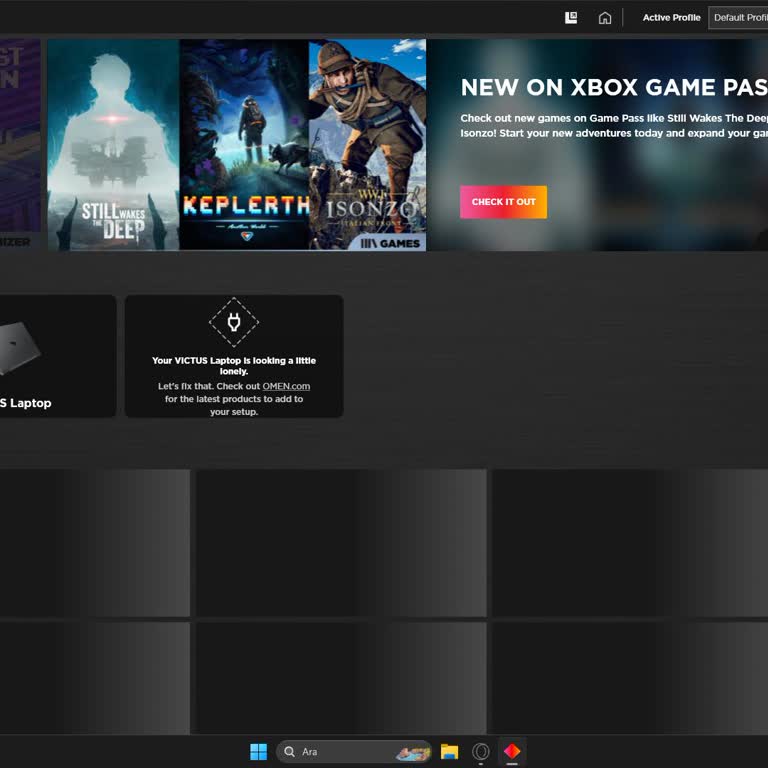Launch File Explorer from the taskbar

click(450, 752)
